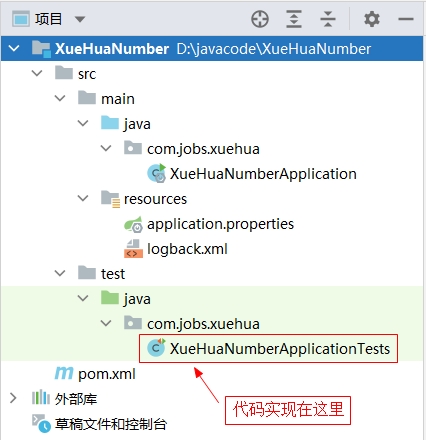Click the Expand All toolbar icon
Screen dimensions: 426x440
pyautogui.click(x=294, y=19)
